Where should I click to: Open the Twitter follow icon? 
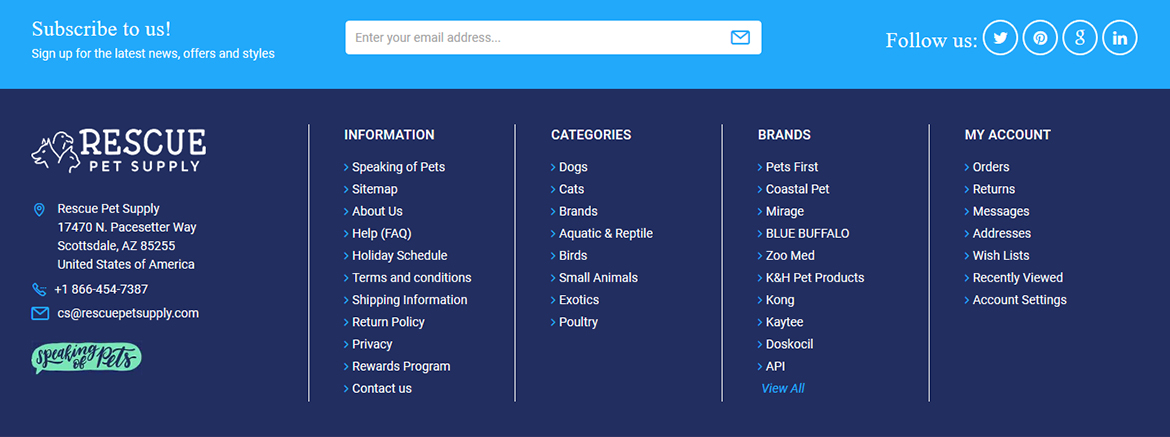(1001, 38)
